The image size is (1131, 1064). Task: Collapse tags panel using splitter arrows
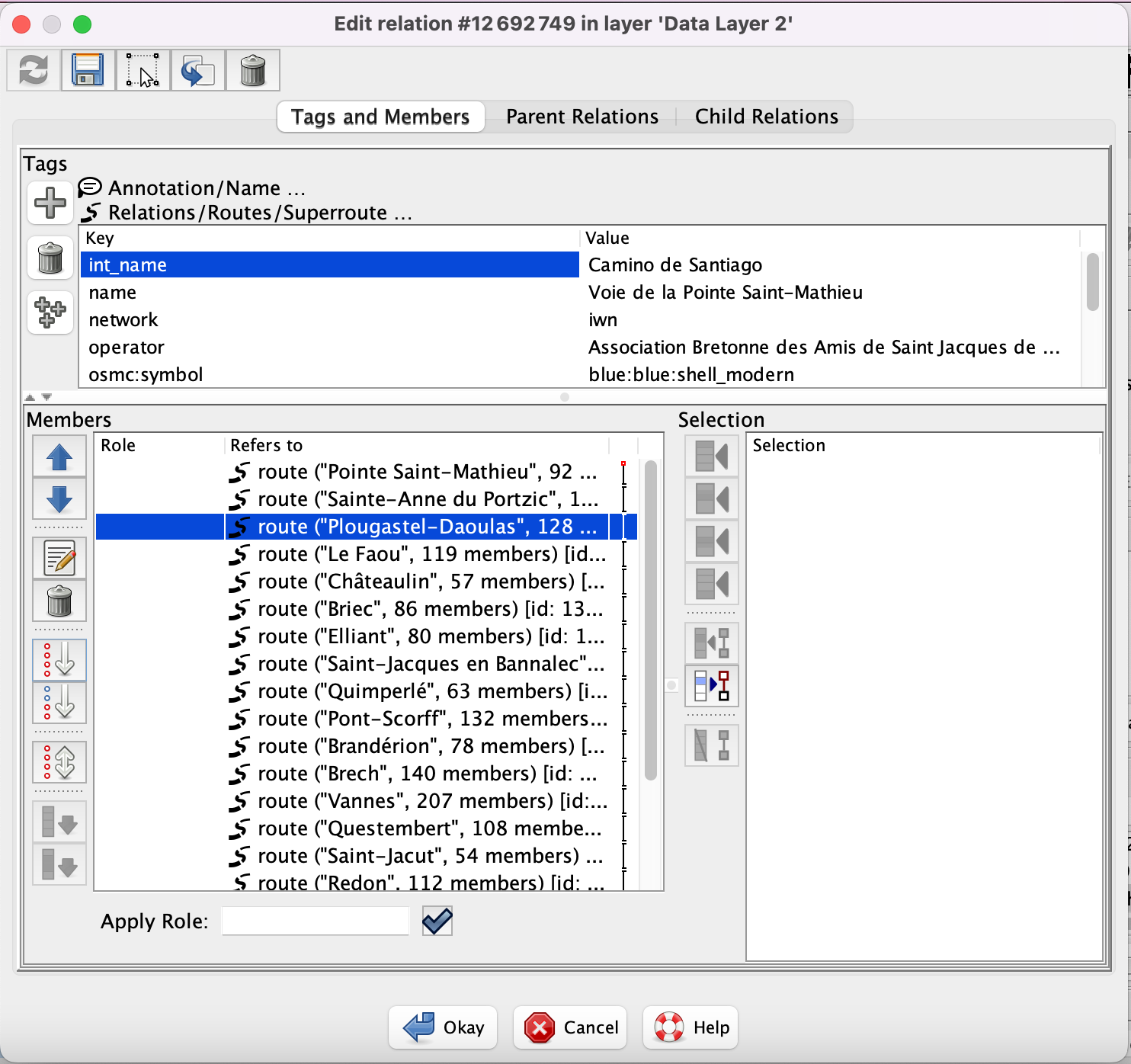[30, 397]
